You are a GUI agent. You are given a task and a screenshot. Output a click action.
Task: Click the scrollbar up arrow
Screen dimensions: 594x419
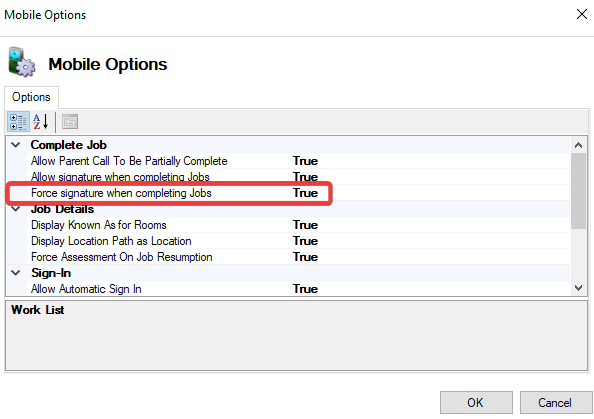pos(578,145)
